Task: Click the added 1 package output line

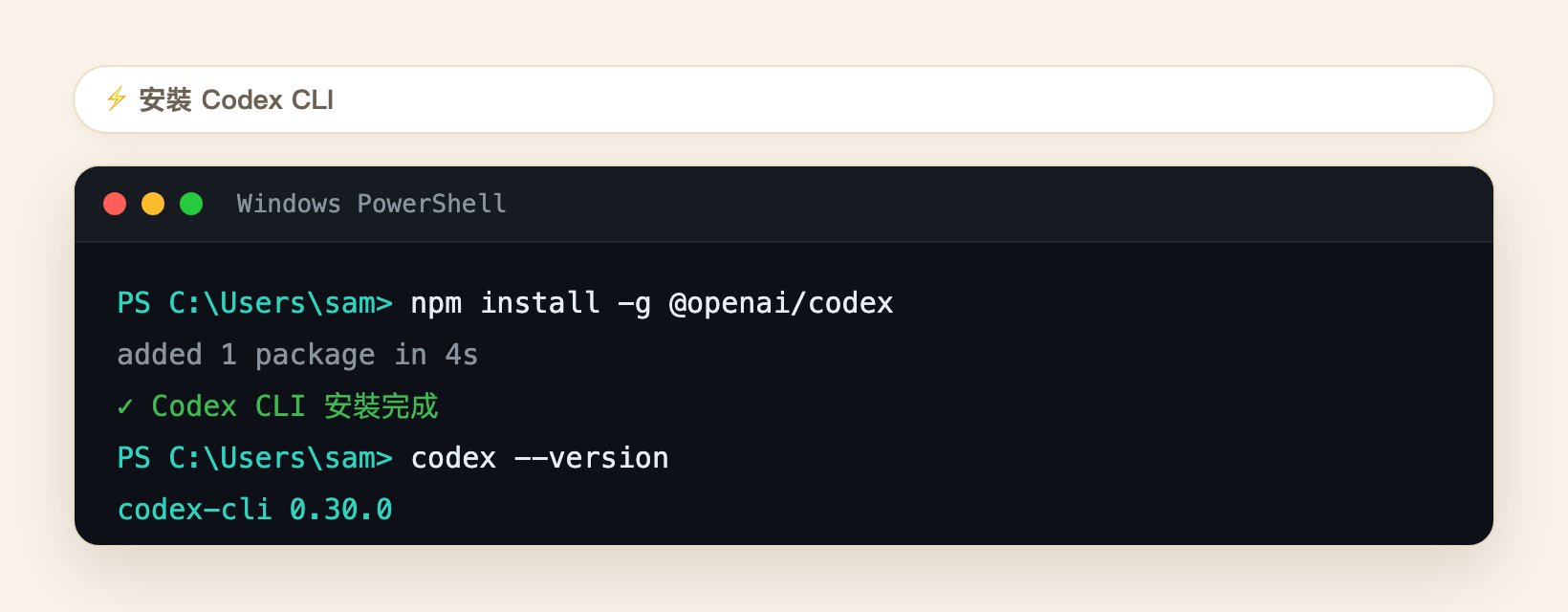Action: click(297, 355)
